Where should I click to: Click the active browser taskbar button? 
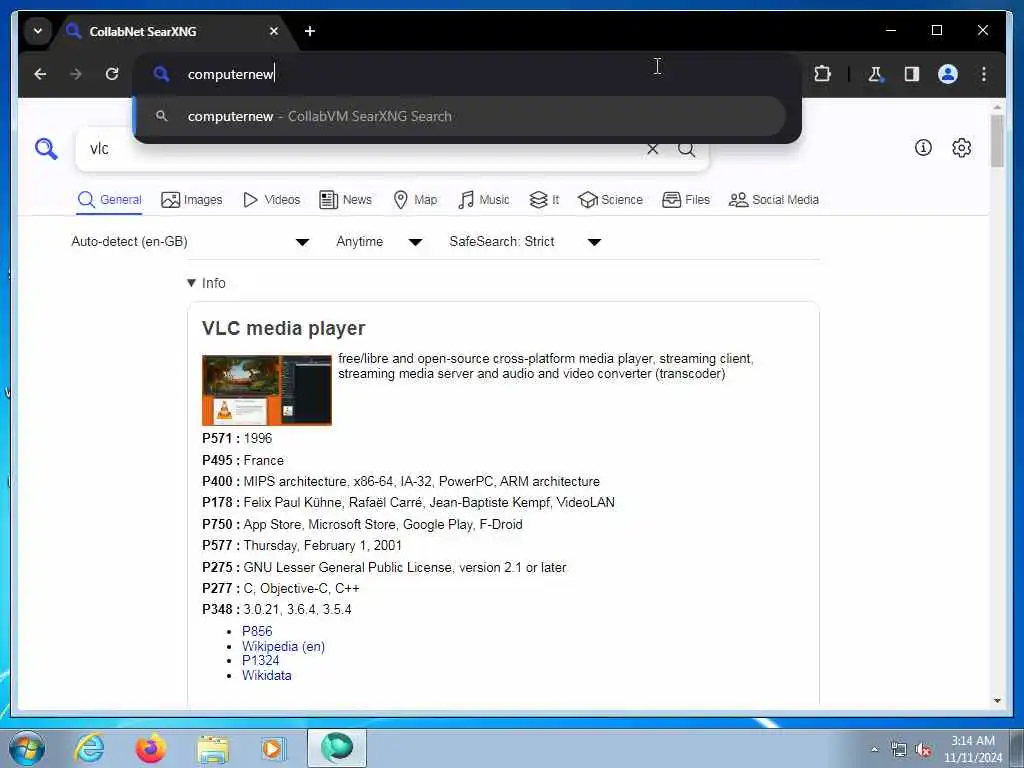pyautogui.click(x=337, y=748)
